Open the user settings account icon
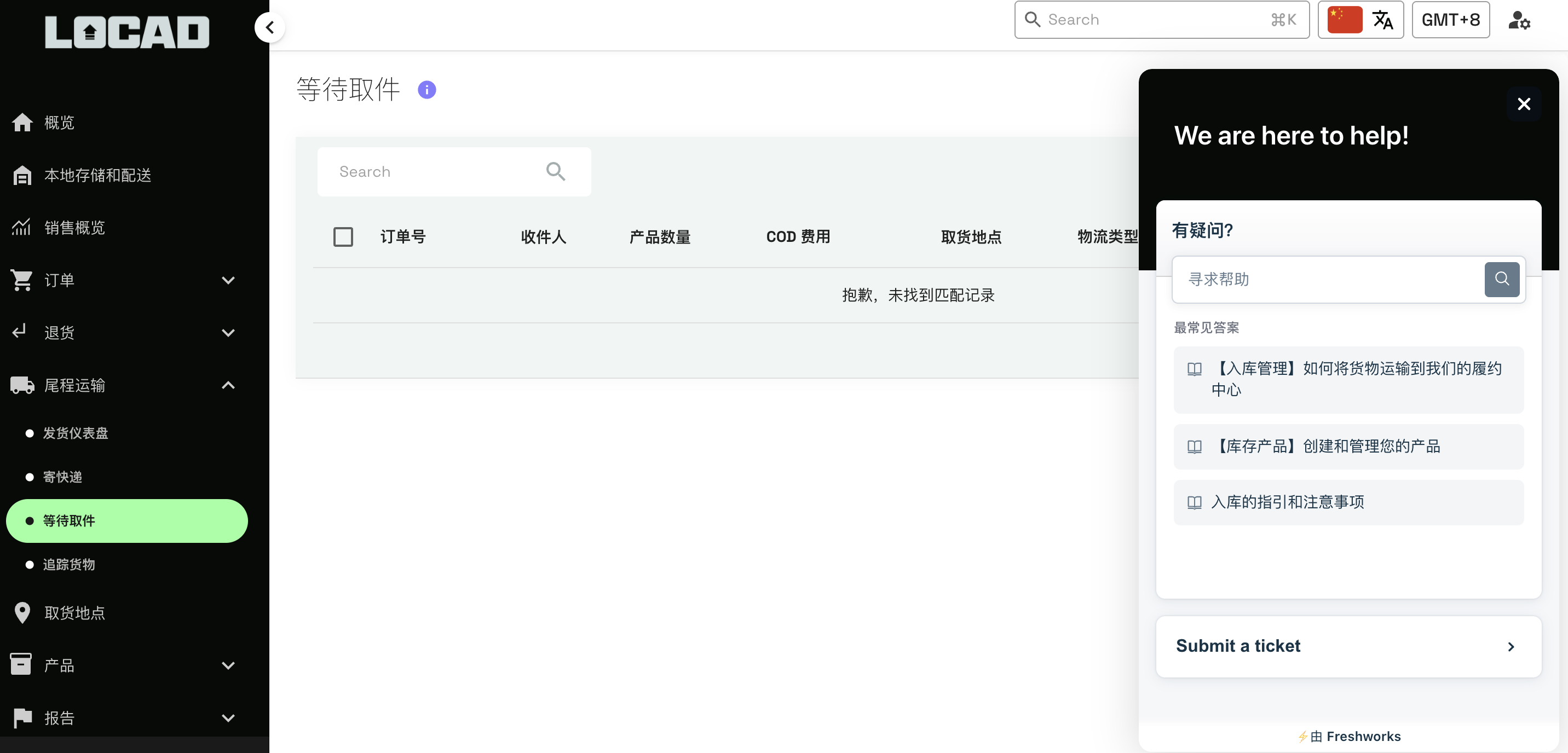 1519,20
